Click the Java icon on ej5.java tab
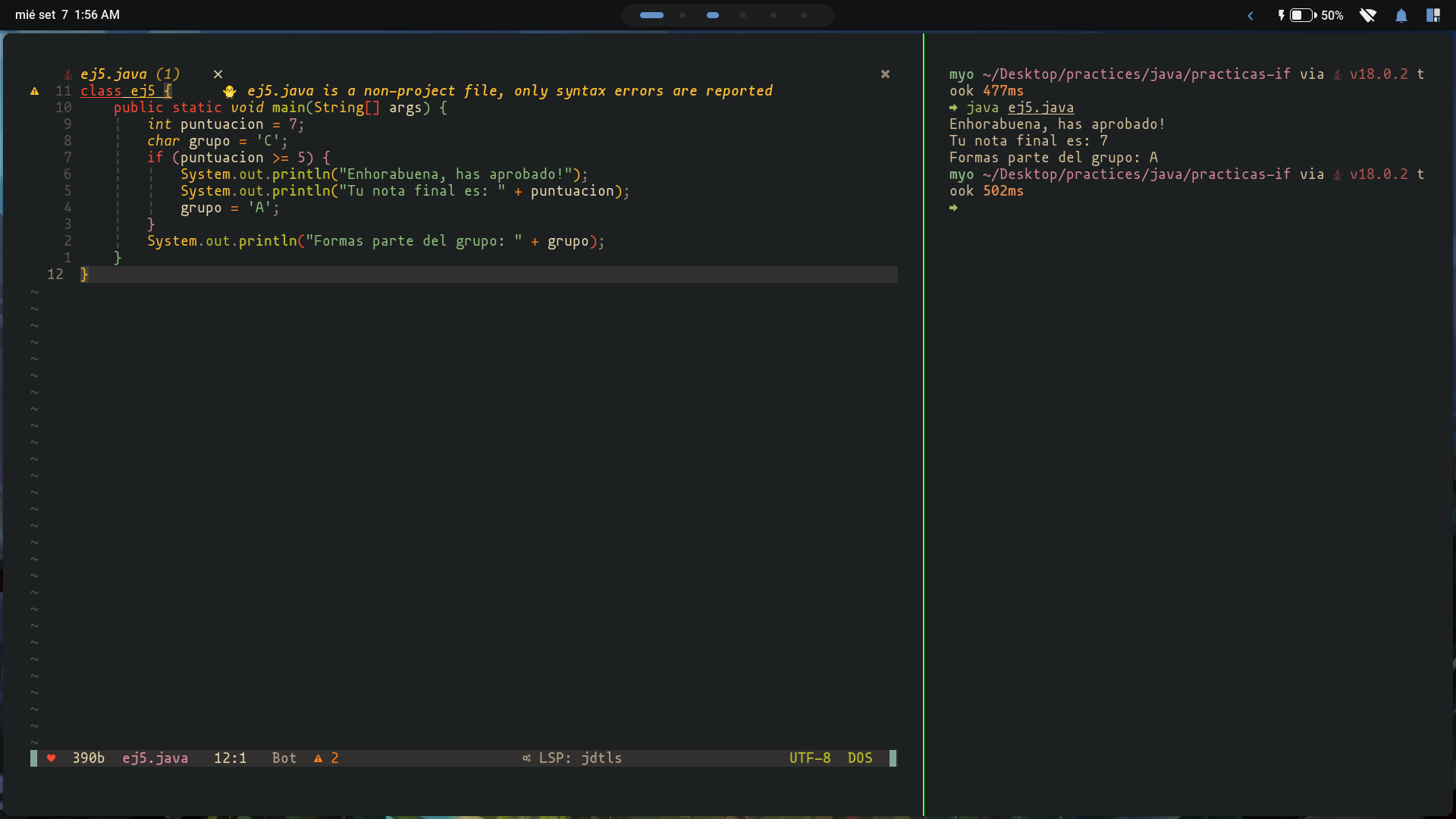The width and height of the screenshot is (1456, 819). click(67, 74)
